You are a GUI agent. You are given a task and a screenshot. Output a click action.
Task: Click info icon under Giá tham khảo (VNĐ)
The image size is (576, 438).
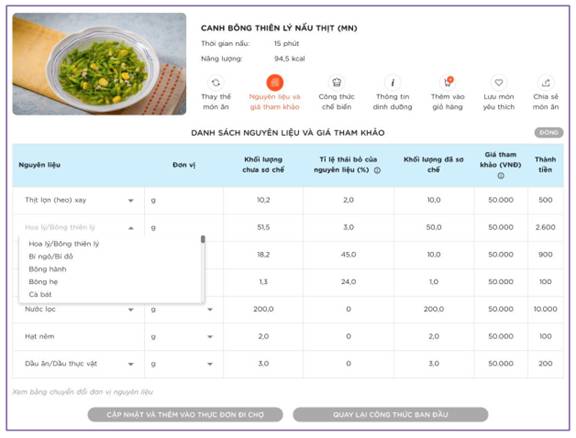[501, 176]
